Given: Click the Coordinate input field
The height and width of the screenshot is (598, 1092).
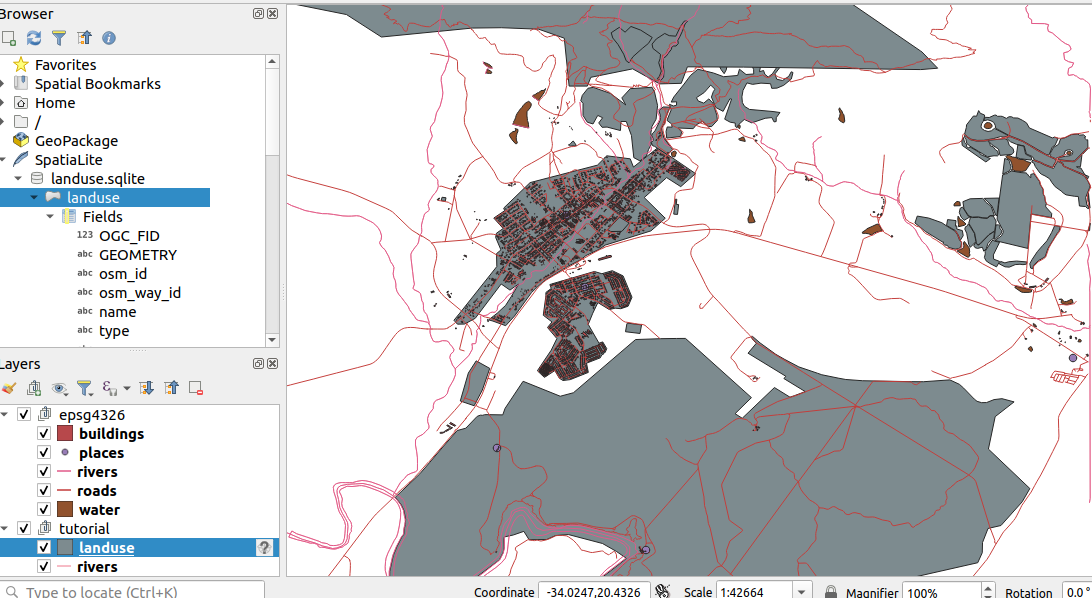Looking at the screenshot, I should [x=594, y=592].
